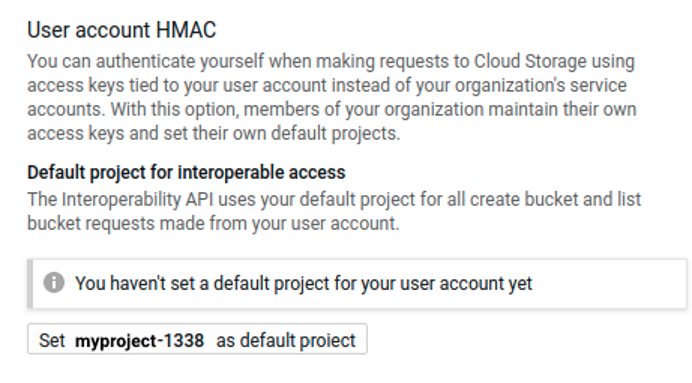Click the gray info circle icon
This screenshot has height=383, width=692.
(x=54, y=283)
